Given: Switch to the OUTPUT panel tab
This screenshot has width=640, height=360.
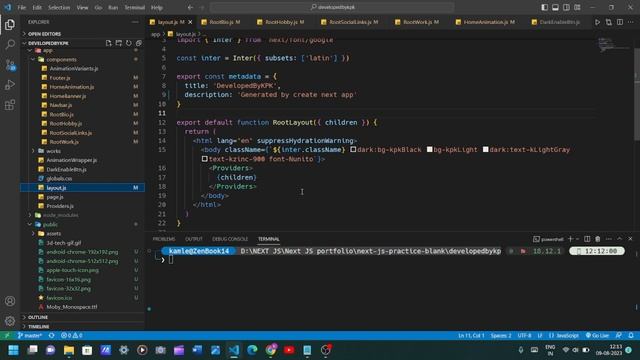Looking at the screenshot, I should (194, 239).
